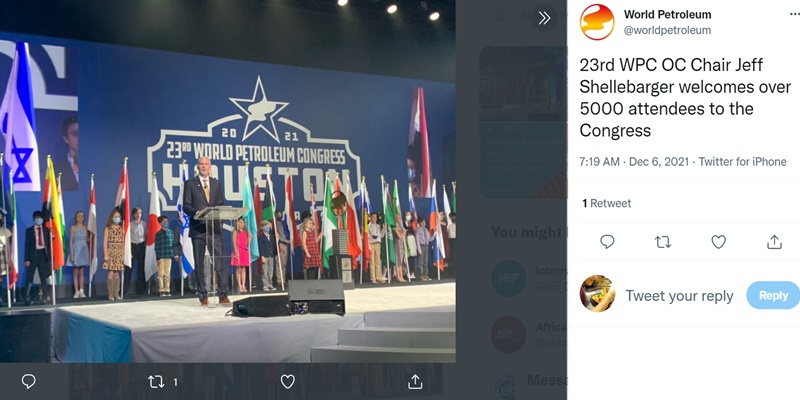
Task: Focus the Tweet your reply field
Action: (680, 296)
